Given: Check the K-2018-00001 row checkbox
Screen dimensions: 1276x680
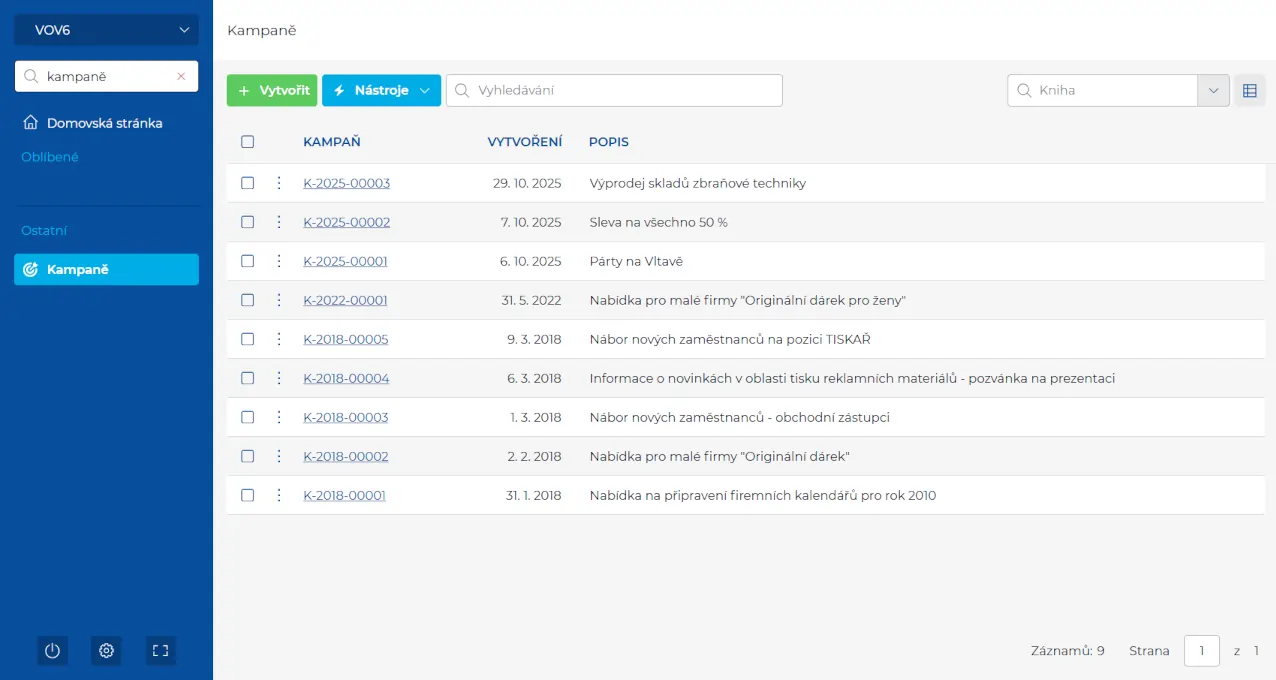Looking at the screenshot, I should (x=248, y=495).
